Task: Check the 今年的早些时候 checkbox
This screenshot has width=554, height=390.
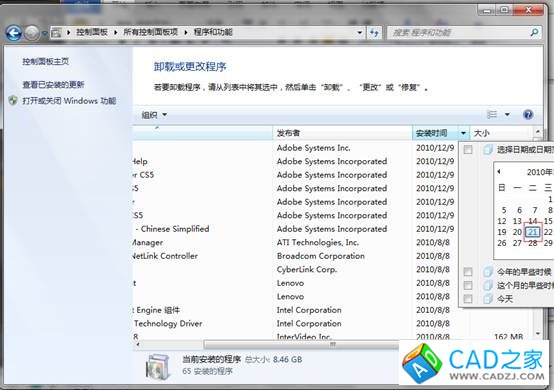Action: pyautogui.click(x=468, y=272)
